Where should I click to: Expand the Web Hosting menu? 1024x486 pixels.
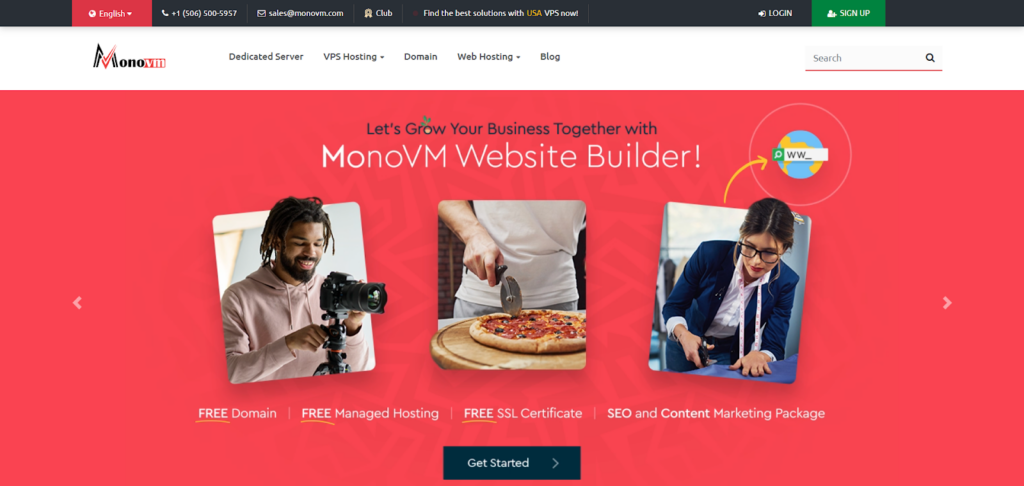[x=488, y=57]
